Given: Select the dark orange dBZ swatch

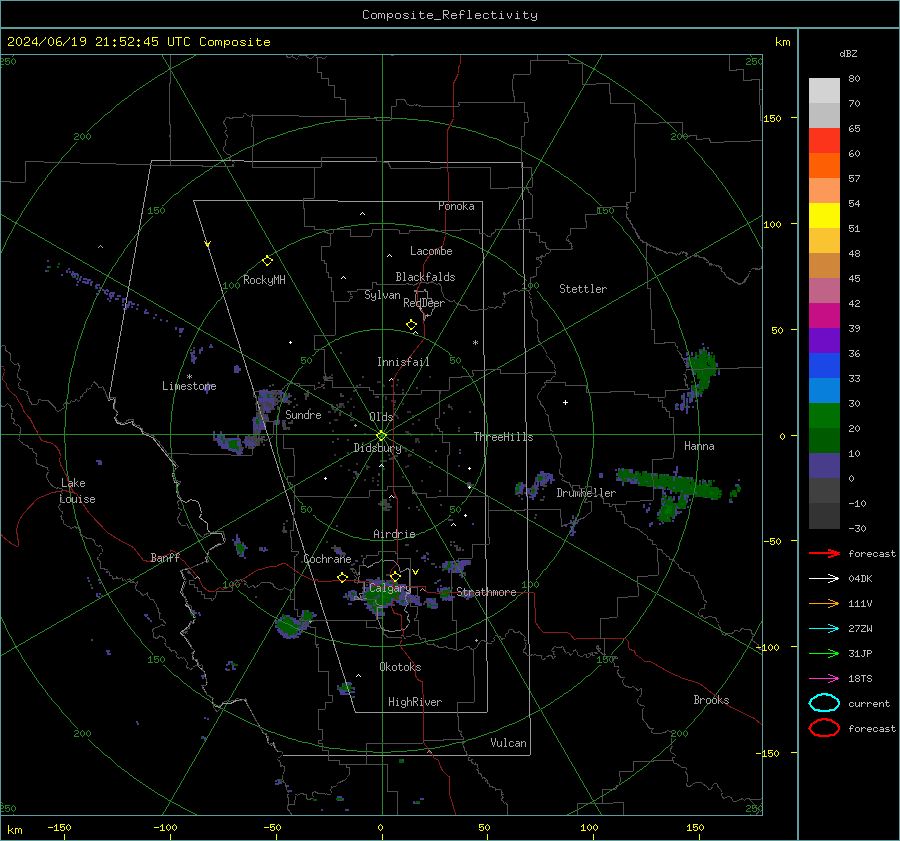Looking at the screenshot, I should pos(824,166).
